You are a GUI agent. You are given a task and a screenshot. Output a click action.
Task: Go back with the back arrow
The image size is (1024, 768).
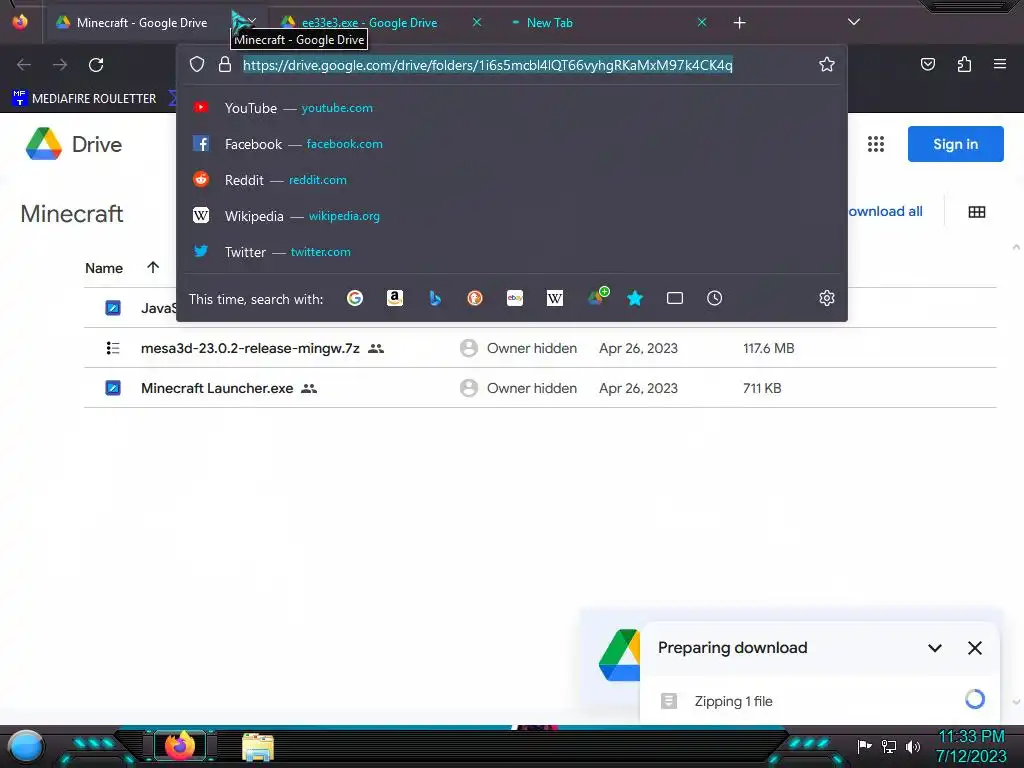pyautogui.click(x=24, y=65)
